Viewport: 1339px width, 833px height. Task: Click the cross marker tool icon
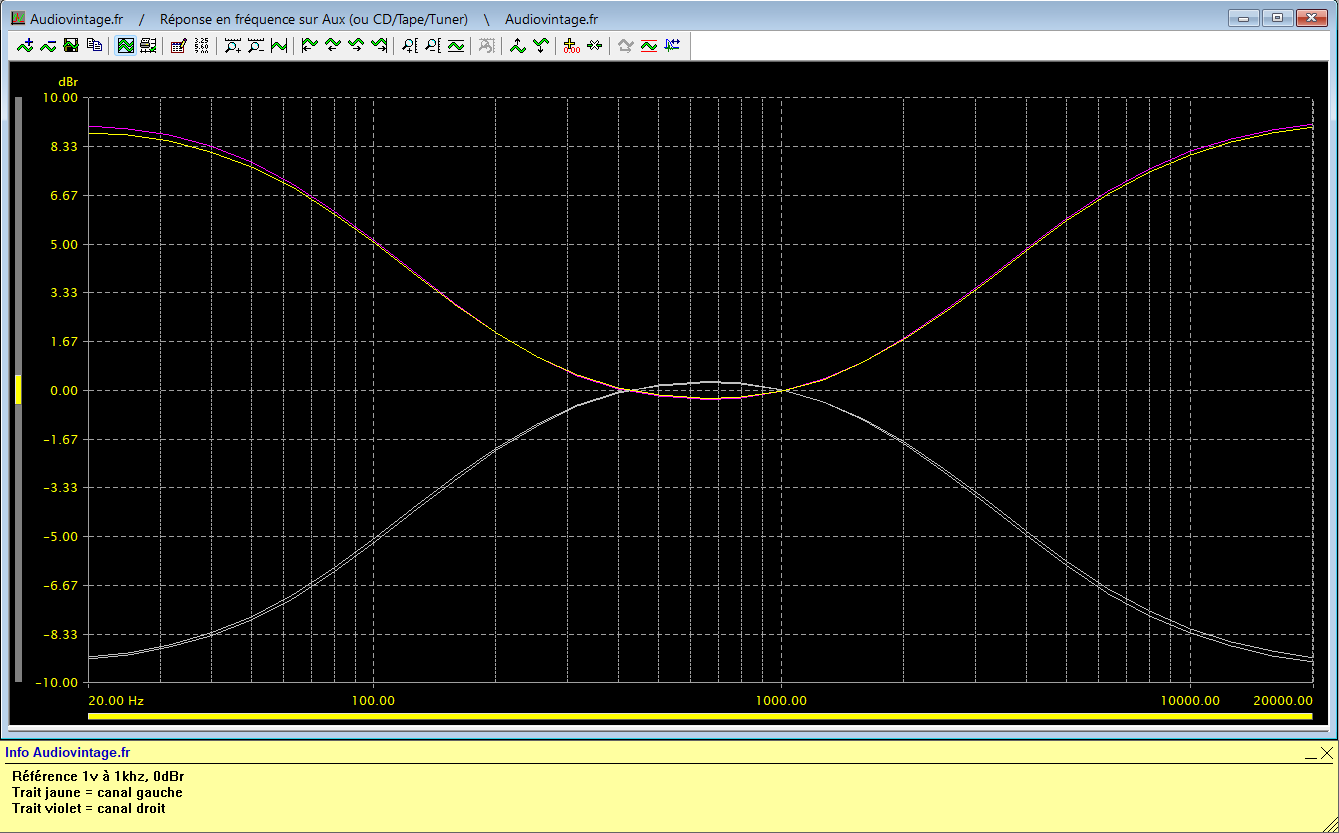pos(594,45)
